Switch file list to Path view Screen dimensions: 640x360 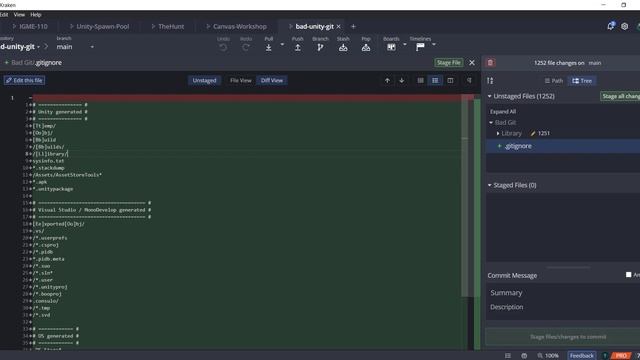tap(553, 81)
